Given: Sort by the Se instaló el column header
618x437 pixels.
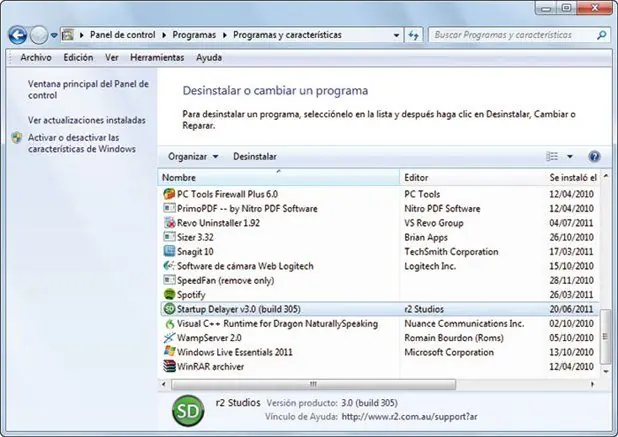Looking at the screenshot, I should (x=573, y=177).
